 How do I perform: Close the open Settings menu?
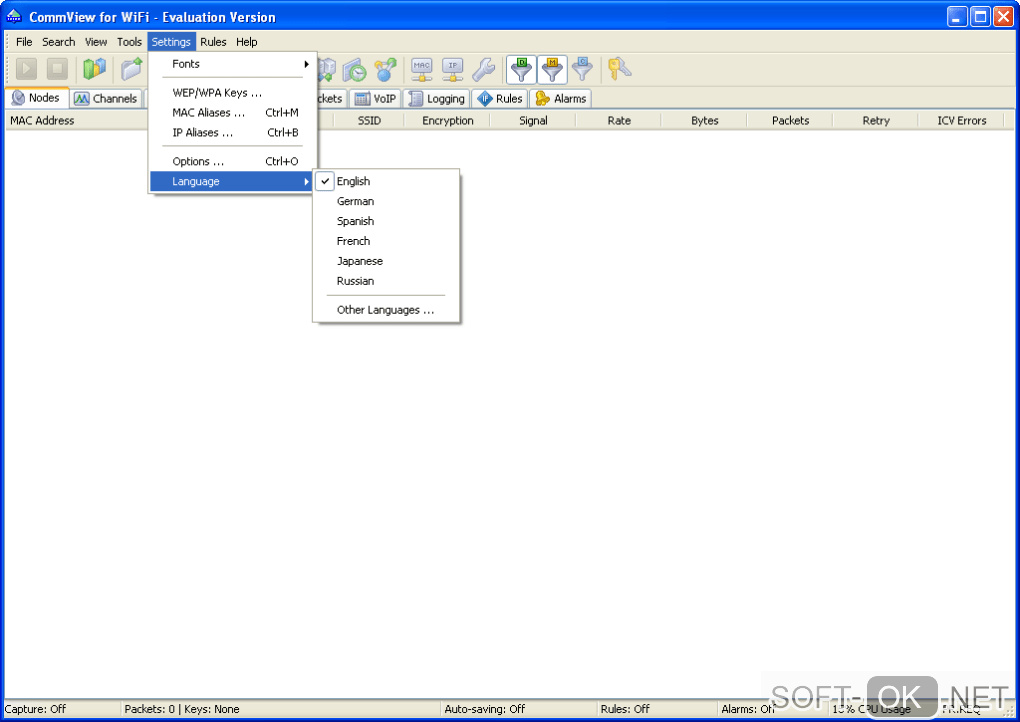click(x=171, y=42)
